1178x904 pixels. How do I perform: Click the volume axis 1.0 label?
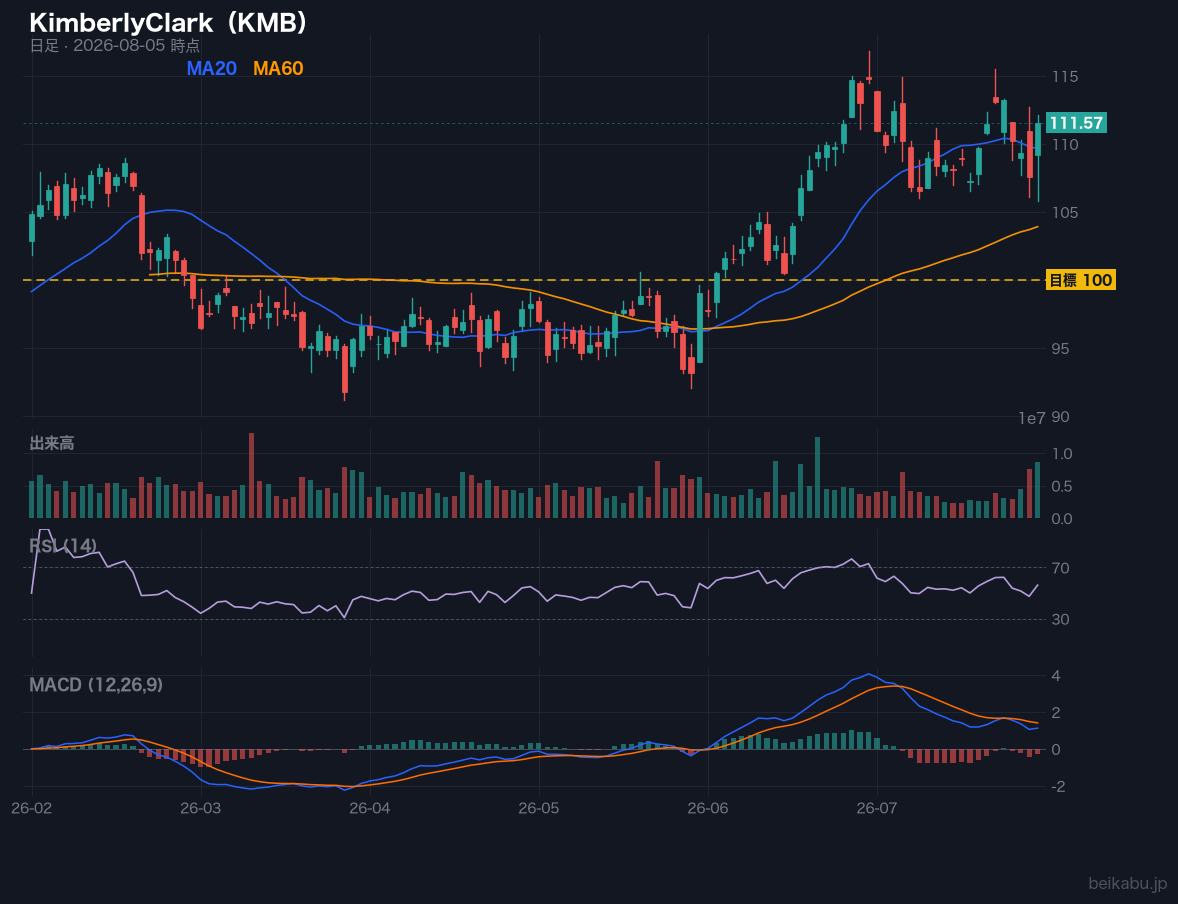[1062, 454]
